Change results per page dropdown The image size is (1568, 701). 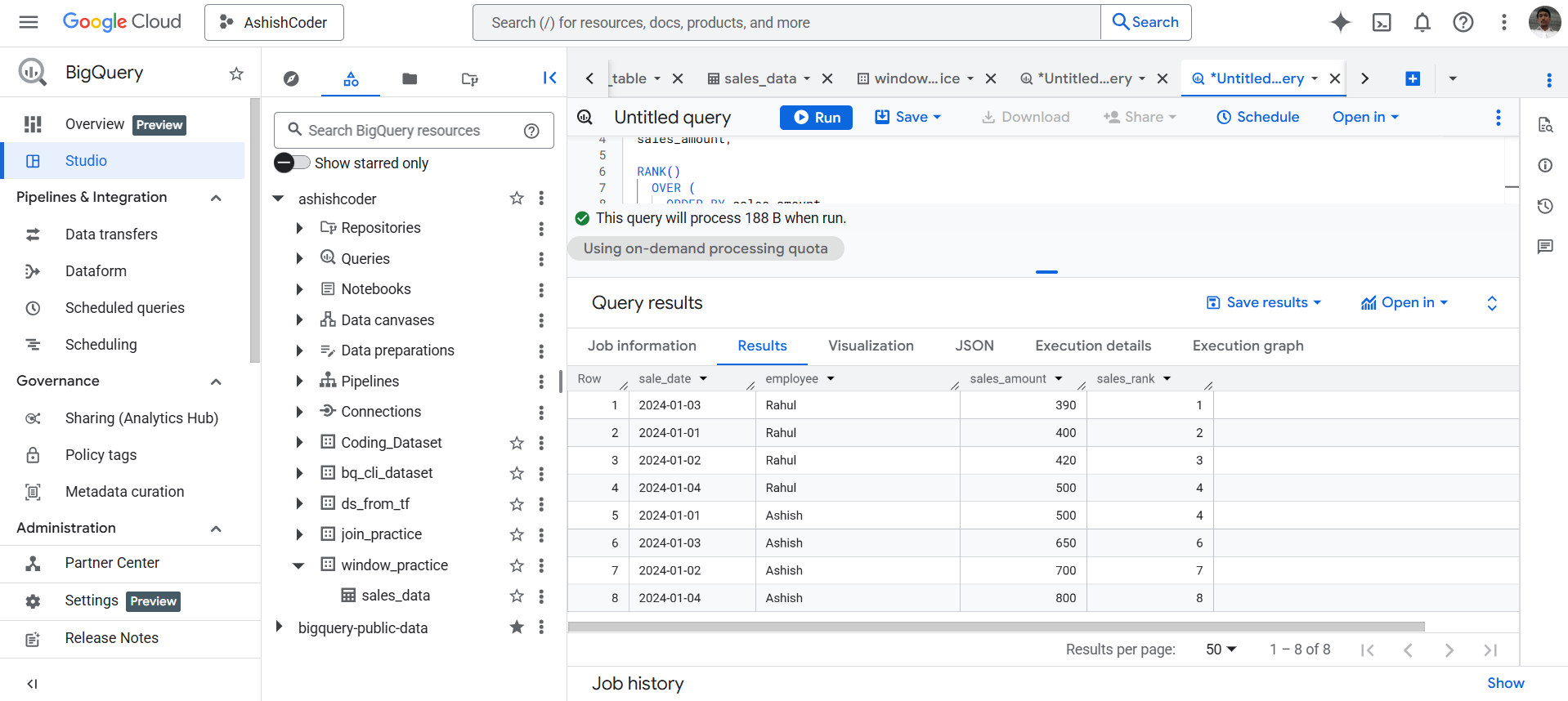point(1221,650)
